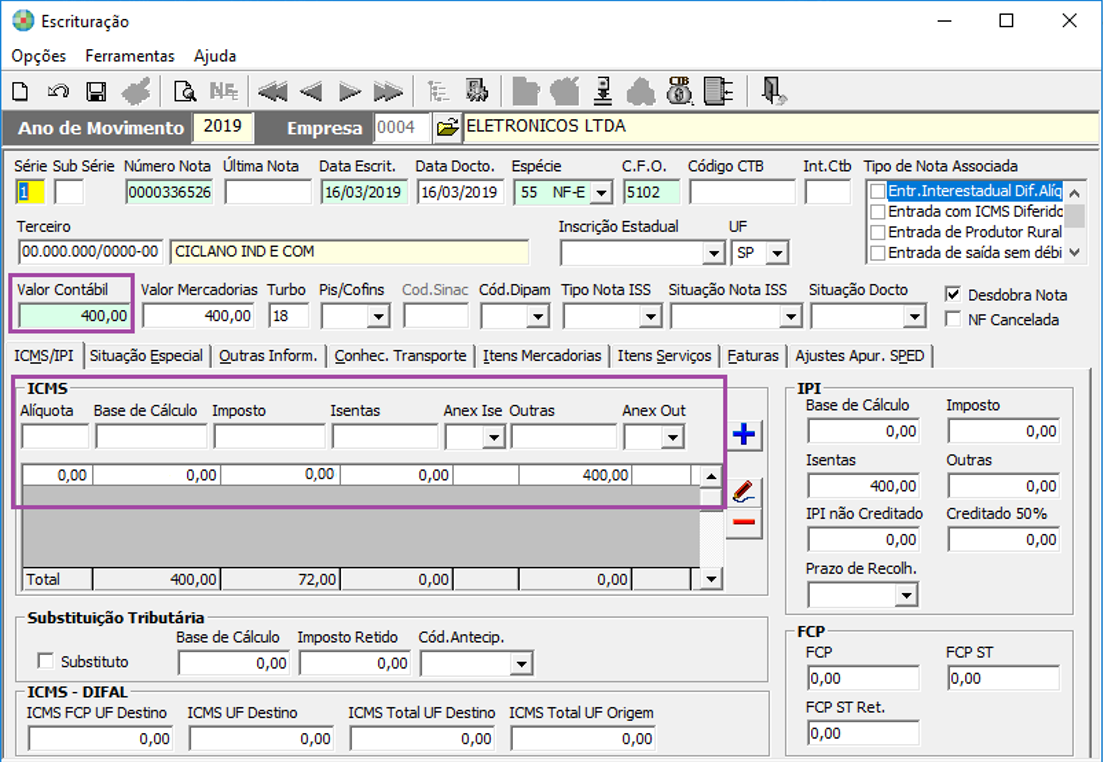Uncheck the Desdobra Nota checkbox
Image resolution: width=1103 pixels, height=762 pixels.
pos(953,295)
